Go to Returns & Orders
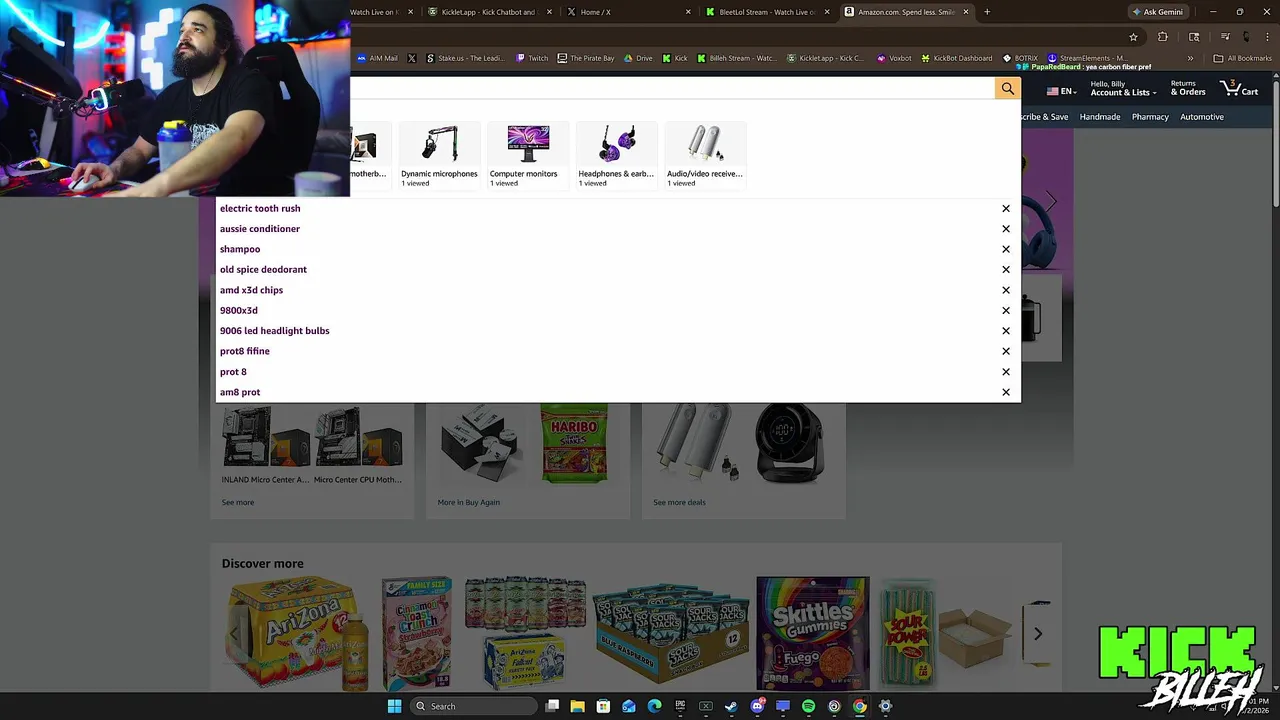This screenshot has width=1280, height=720. point(1188,89)
